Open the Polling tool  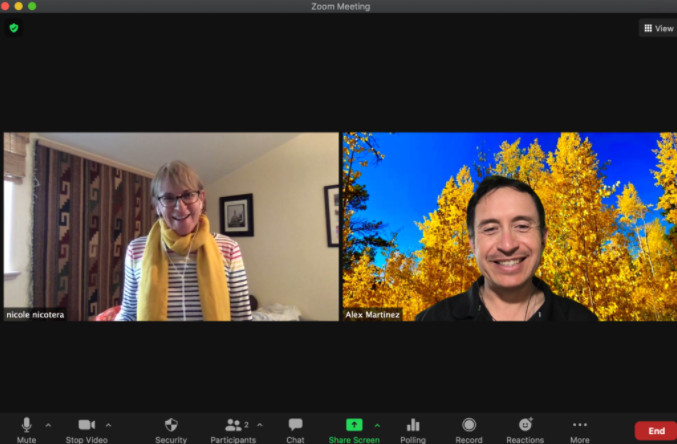(x=413, y=430)
